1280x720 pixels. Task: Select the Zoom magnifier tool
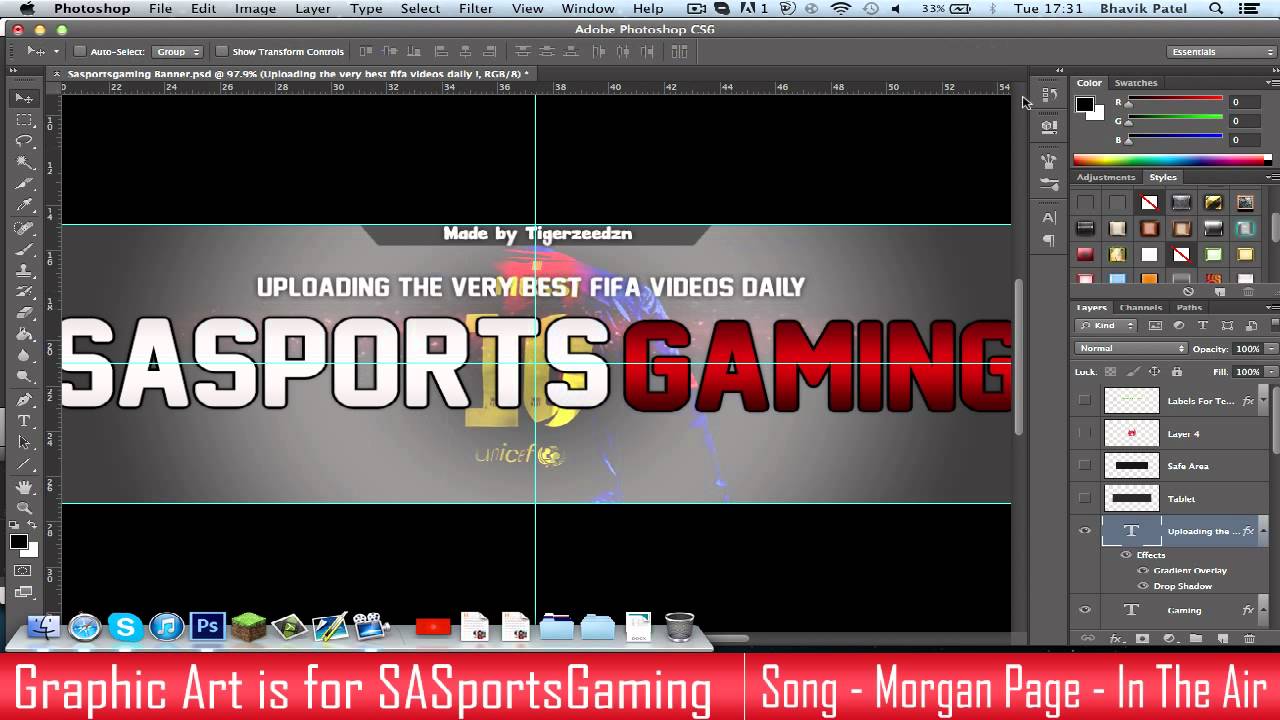pos(24,508)
